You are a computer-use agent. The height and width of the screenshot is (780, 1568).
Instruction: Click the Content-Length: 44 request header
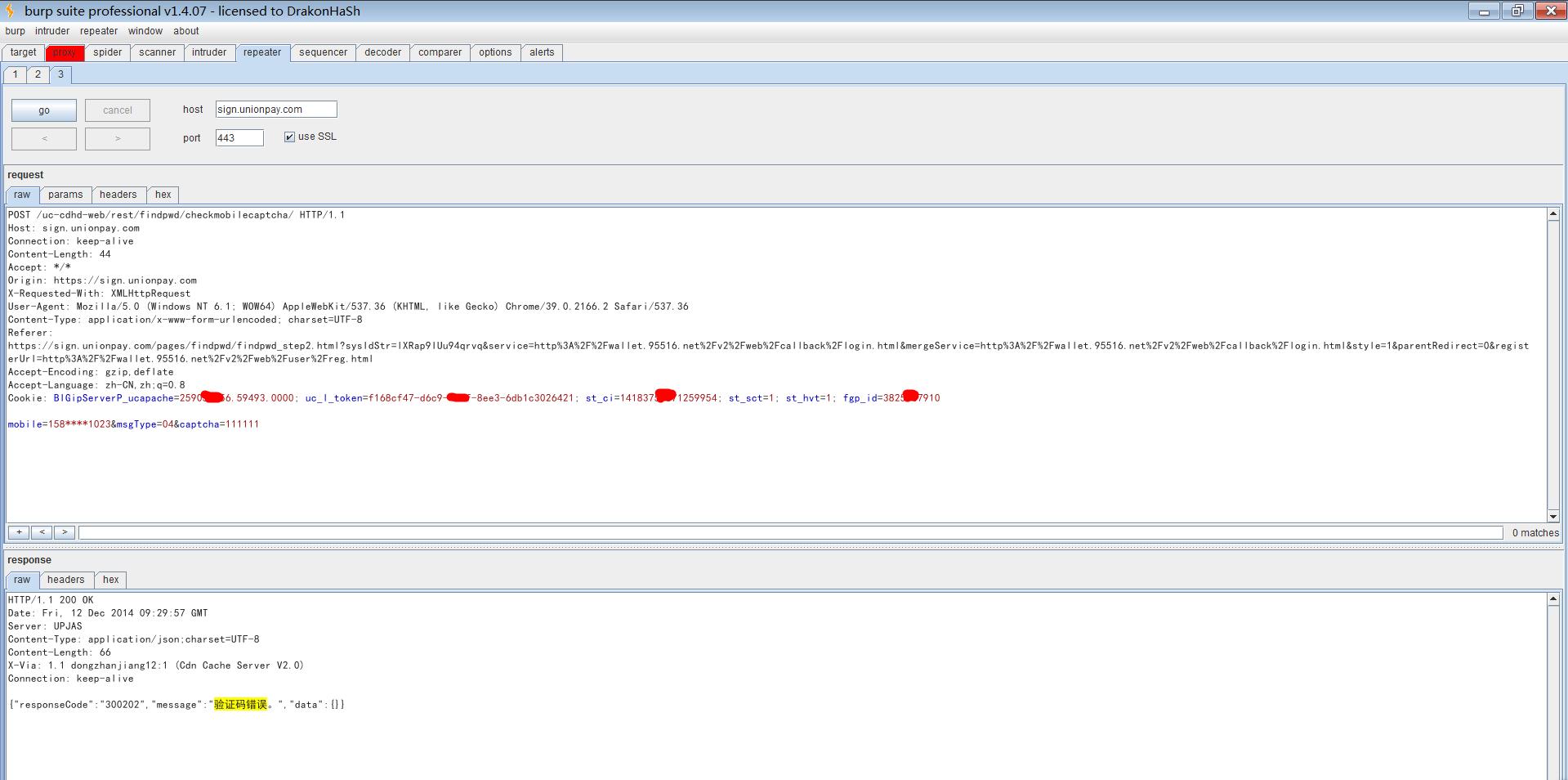[60, 254]
